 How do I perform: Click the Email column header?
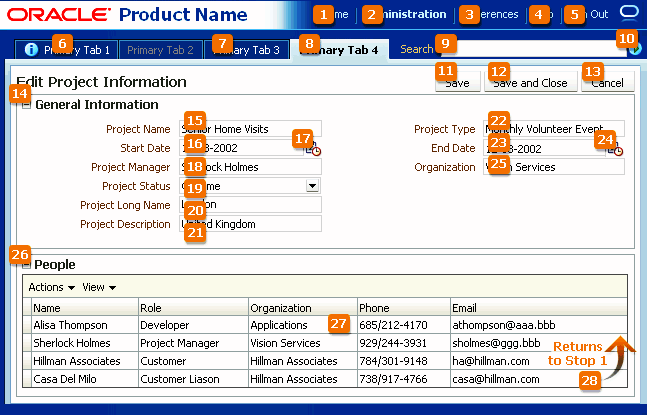pyautogui.click(x=539, y=308)
